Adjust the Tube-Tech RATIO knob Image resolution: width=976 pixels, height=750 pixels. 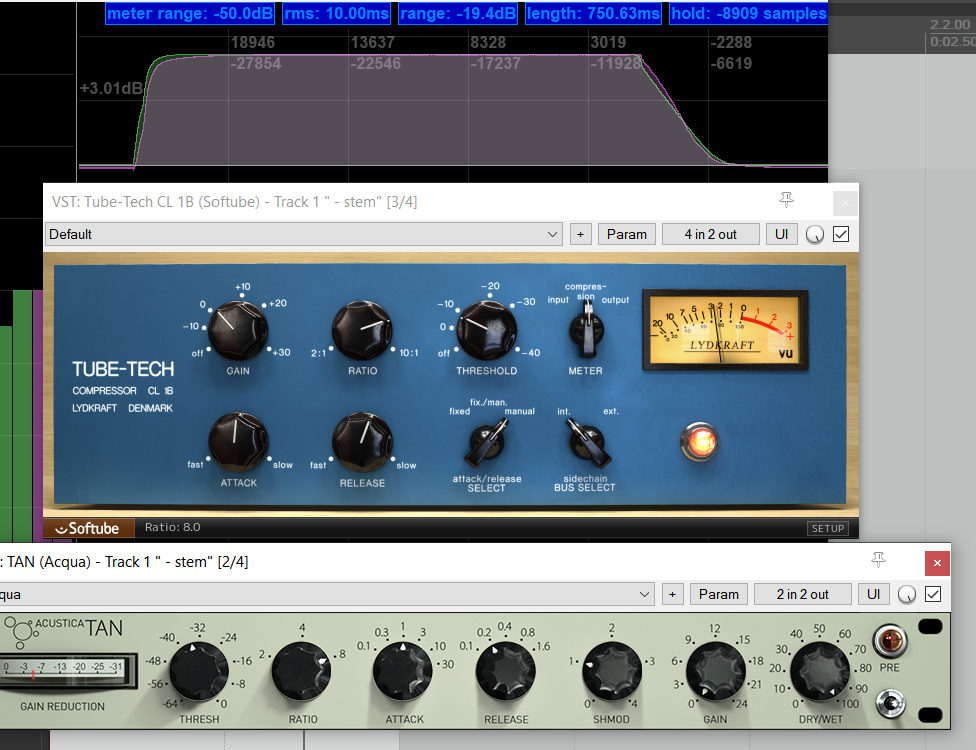point(362,330)
